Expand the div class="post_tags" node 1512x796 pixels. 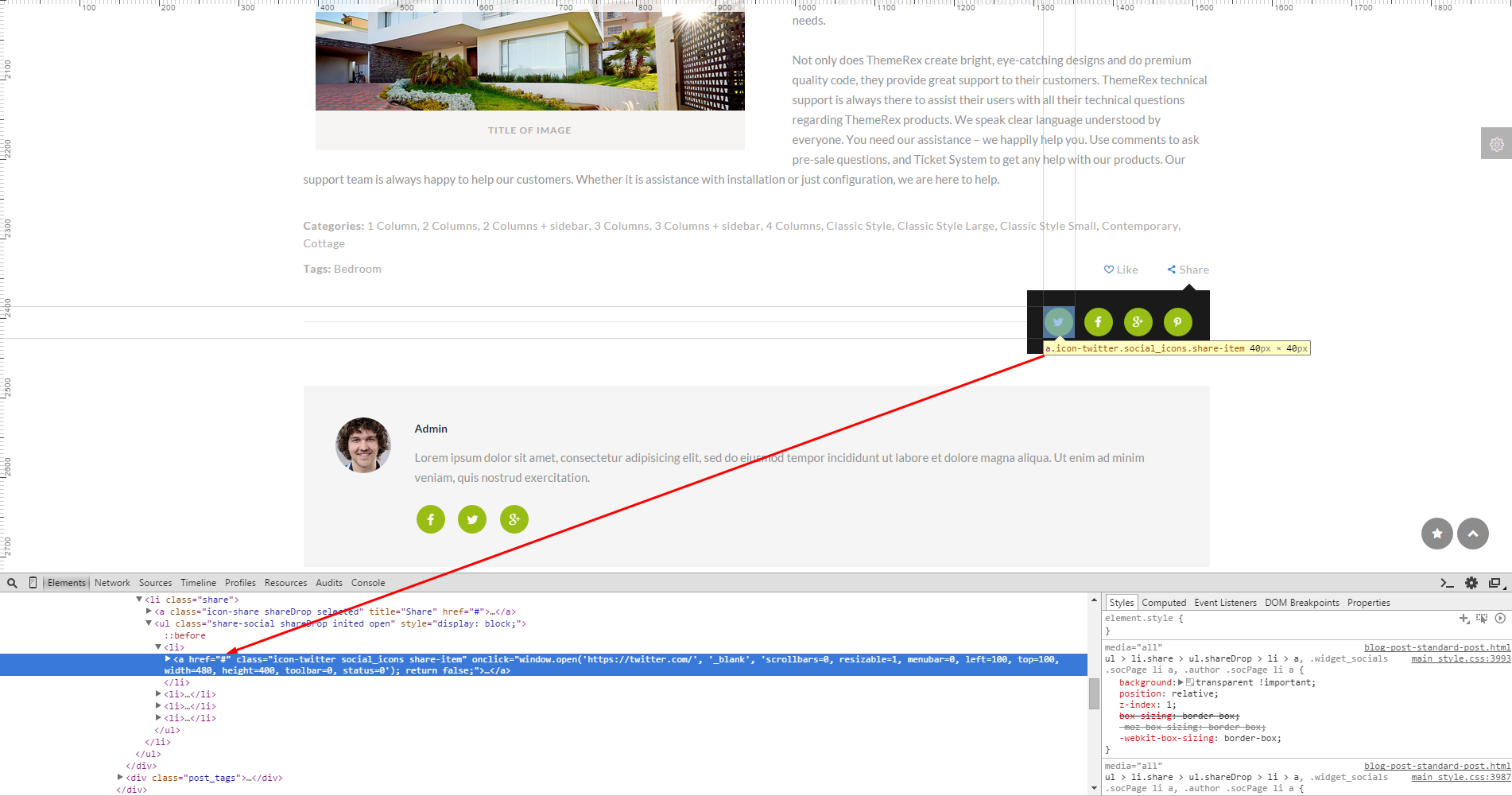pyautogui.click(x=120, y=778)
